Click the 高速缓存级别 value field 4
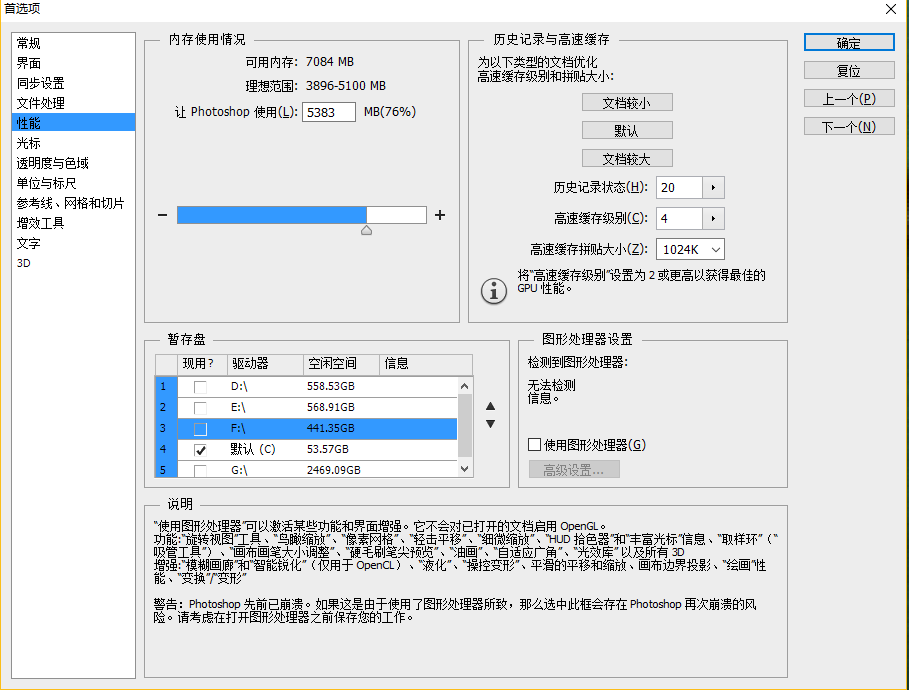 pos(679,219)
